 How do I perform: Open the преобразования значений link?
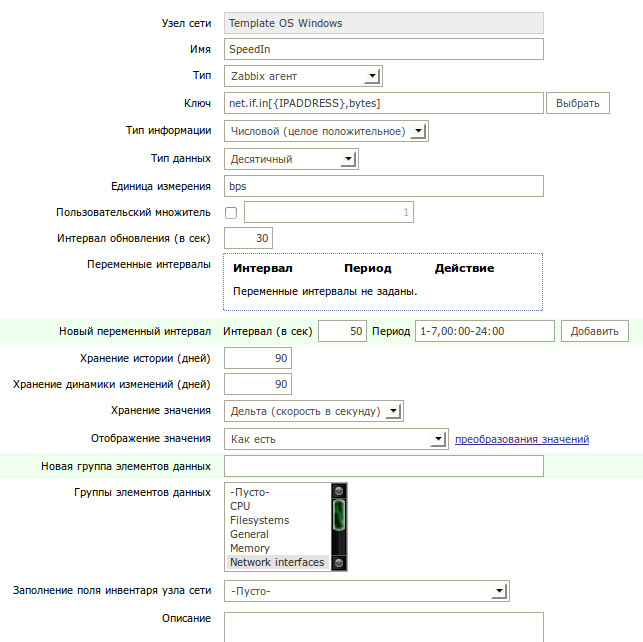(x=522, y=439)
